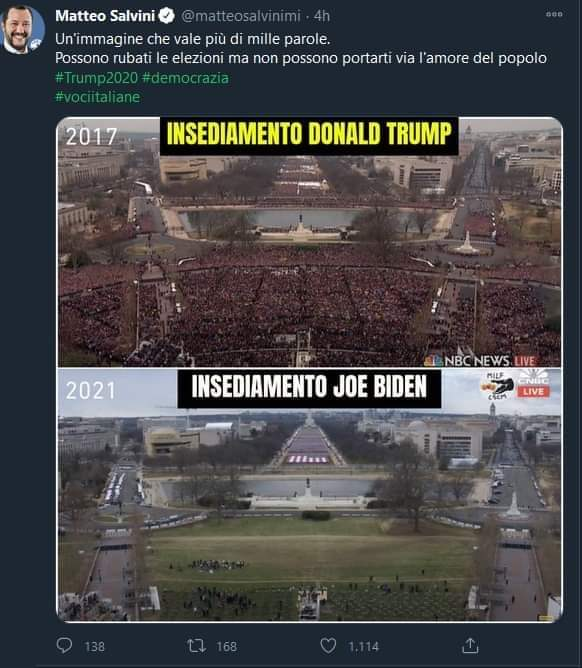
Task: Click the @matteosalvinimi handle
Action: click(241, 16)
